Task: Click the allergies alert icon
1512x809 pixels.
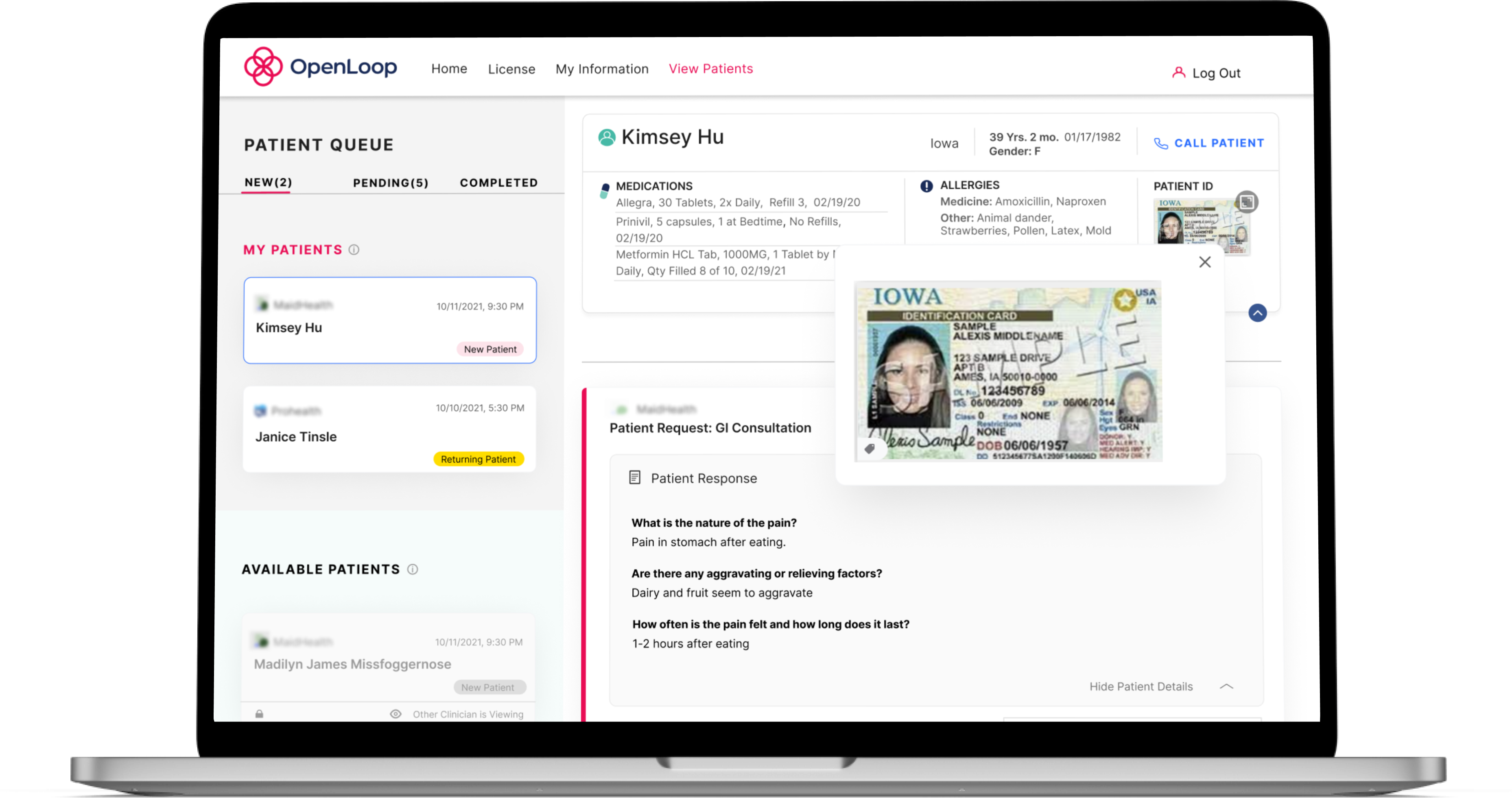Action: (x=926, y=186)
